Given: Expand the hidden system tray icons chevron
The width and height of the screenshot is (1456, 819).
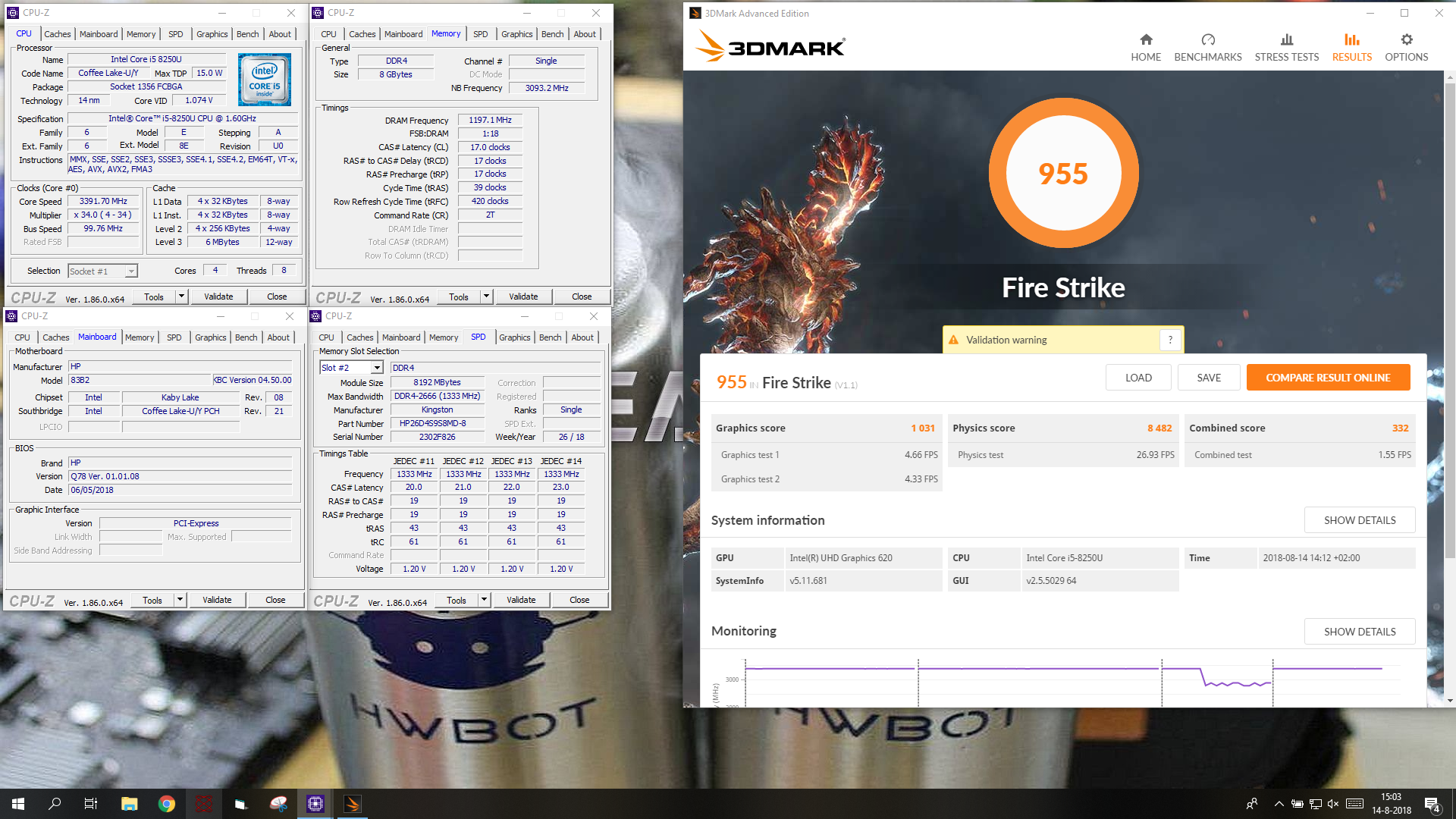Looking at the screenshot, I should (x=1279, y=804).
